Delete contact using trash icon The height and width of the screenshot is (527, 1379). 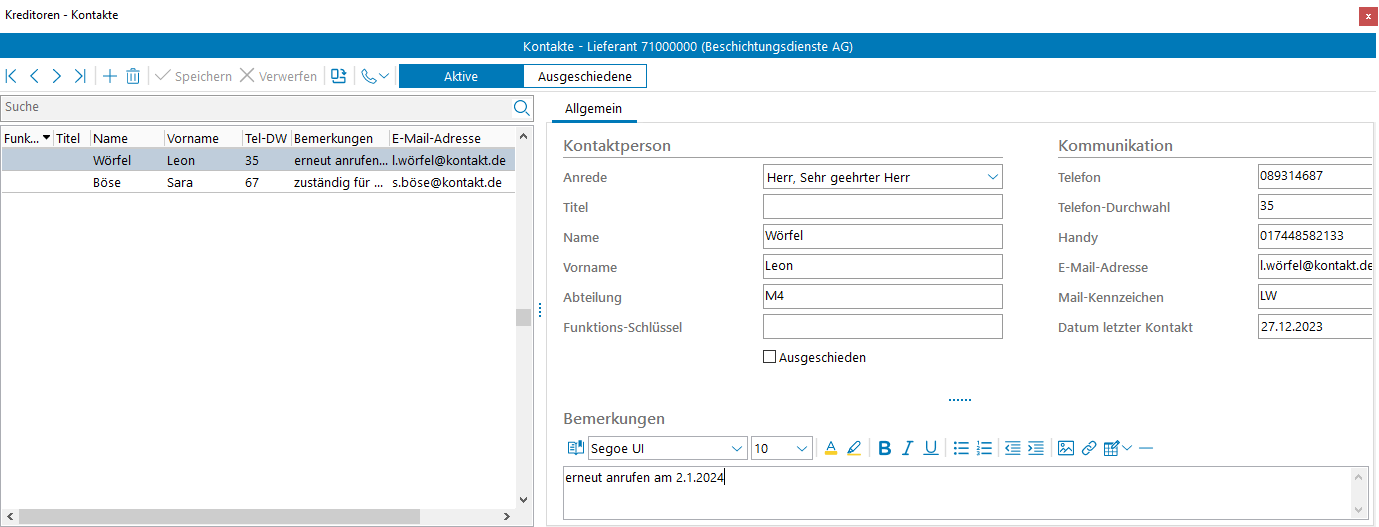click(133, 76)
